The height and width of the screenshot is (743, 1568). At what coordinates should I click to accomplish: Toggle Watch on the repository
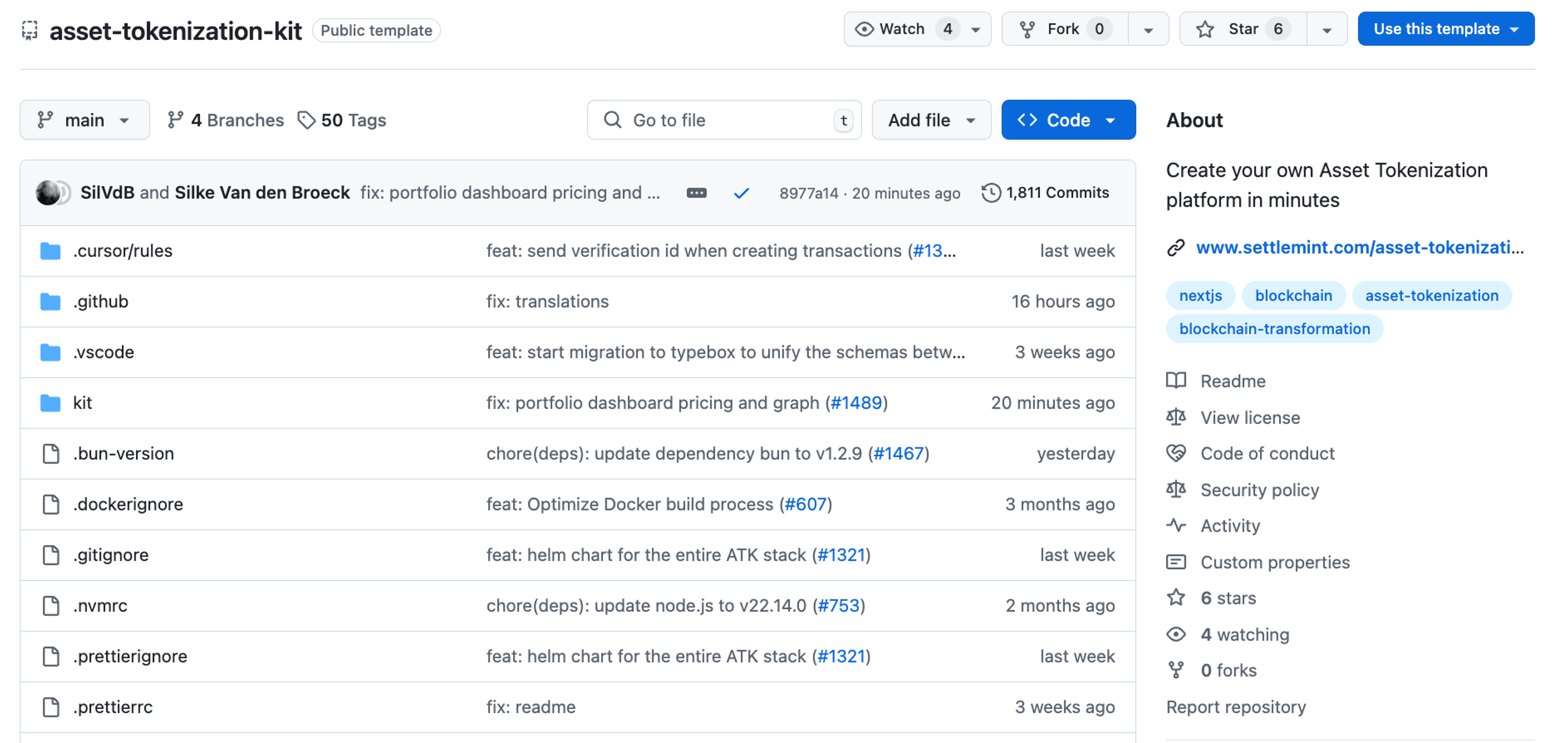[x=901, y=29]
